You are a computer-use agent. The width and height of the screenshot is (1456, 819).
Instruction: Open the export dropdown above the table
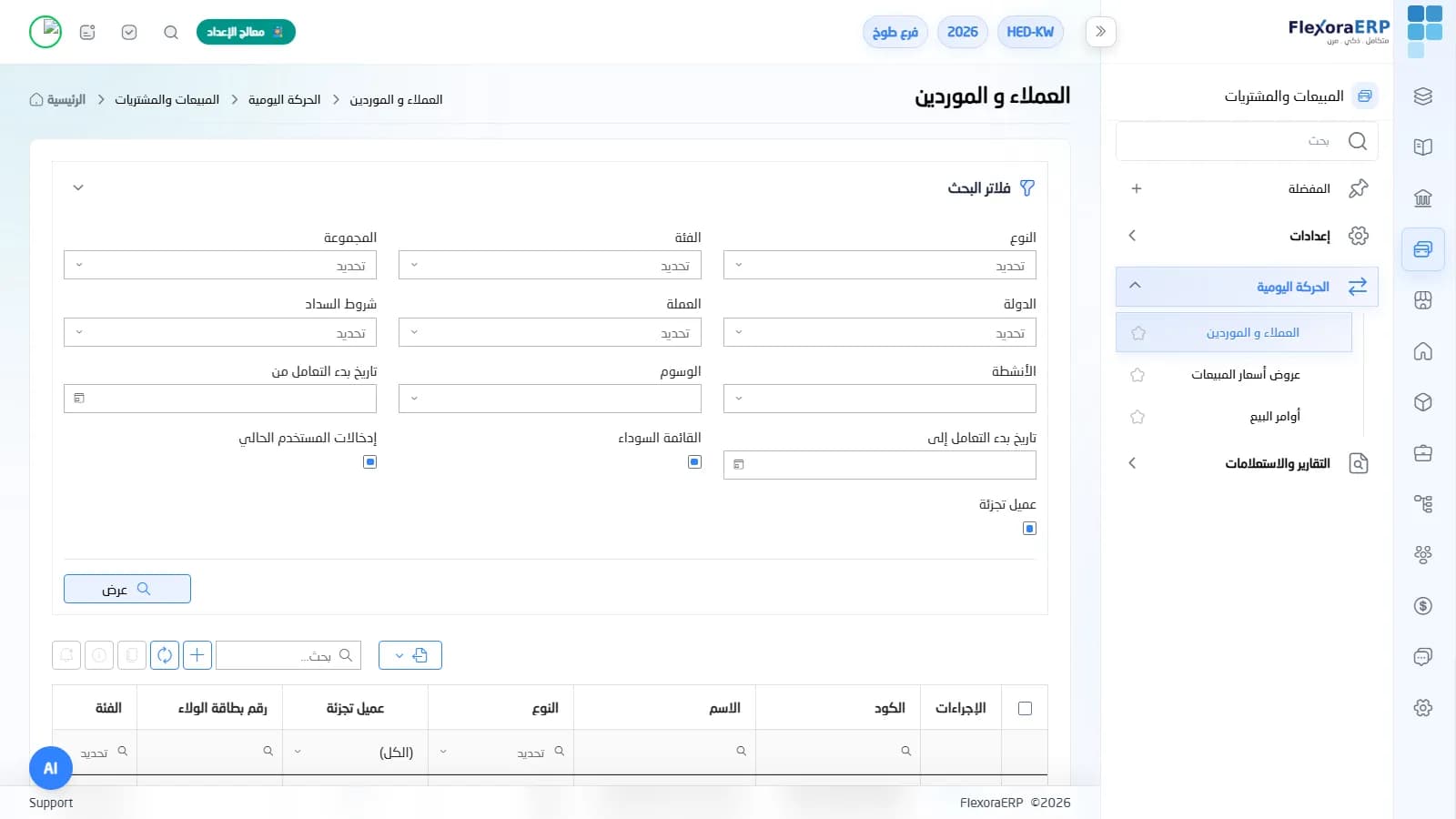410,655
